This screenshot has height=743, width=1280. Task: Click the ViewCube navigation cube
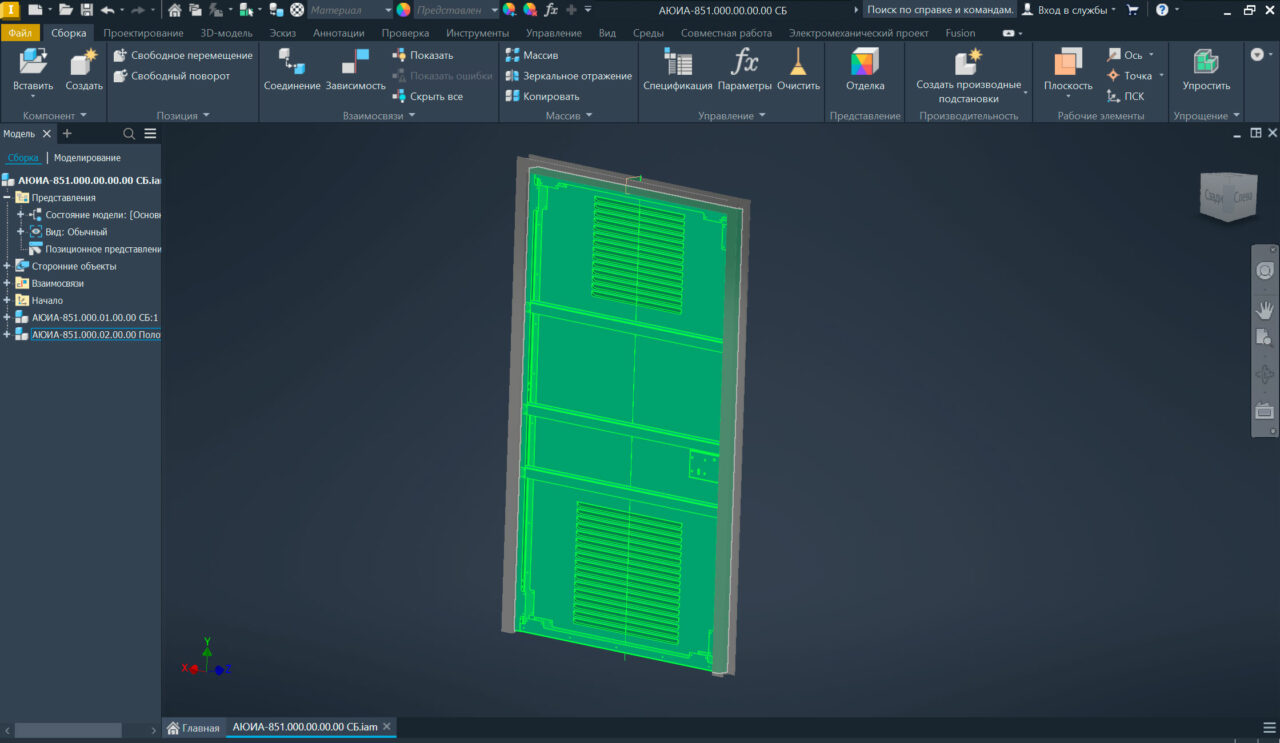coord(1228,197)
